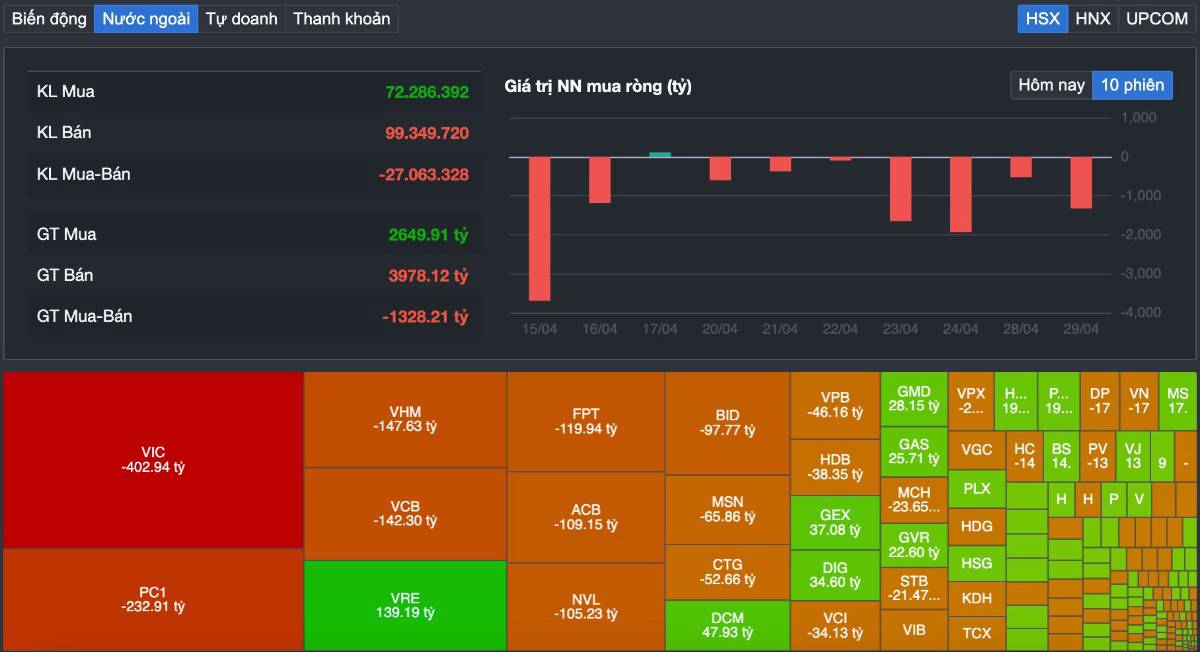Click the BID -97.77 tỷ tile
Screen dimensions: 1200x652
click(727, 423)
